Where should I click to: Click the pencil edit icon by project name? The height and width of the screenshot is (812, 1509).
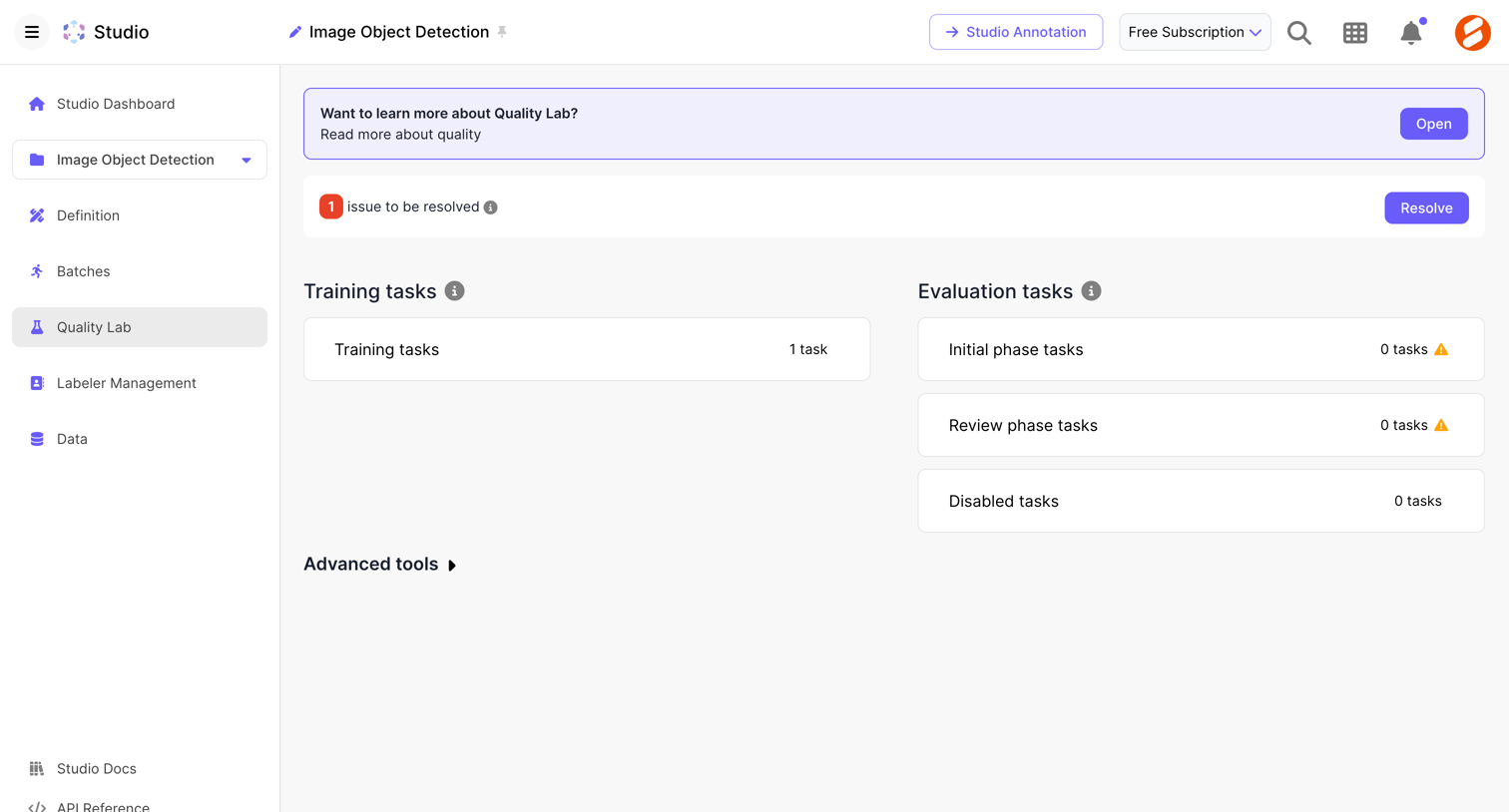click(295, 32)
